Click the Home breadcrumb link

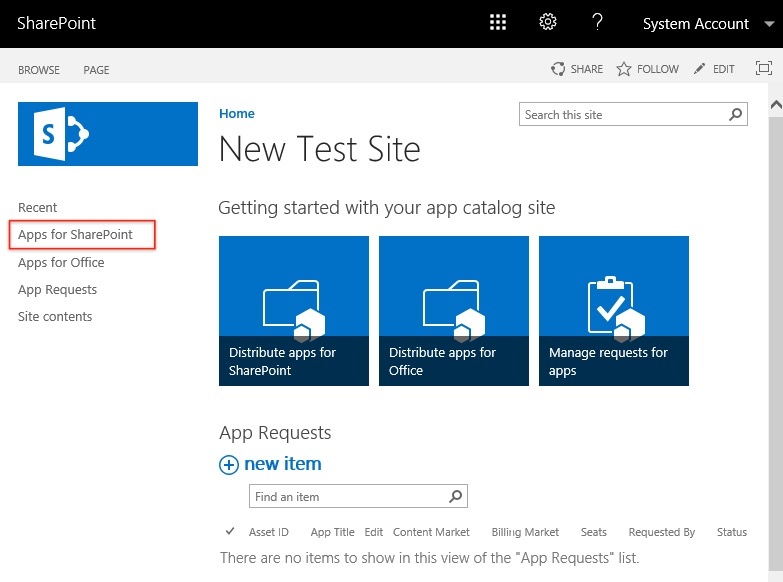pos(237,113)
